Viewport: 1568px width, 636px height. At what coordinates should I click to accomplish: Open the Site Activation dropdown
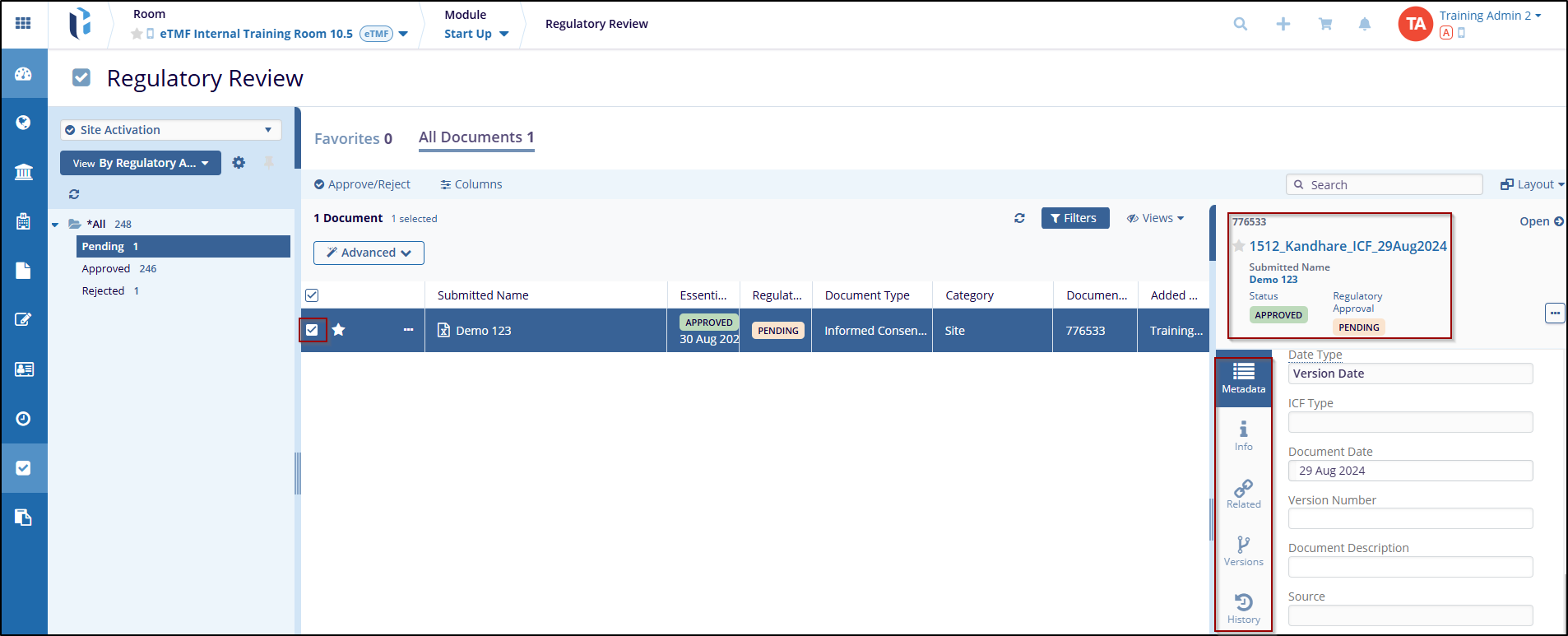[x=170, y=130]
